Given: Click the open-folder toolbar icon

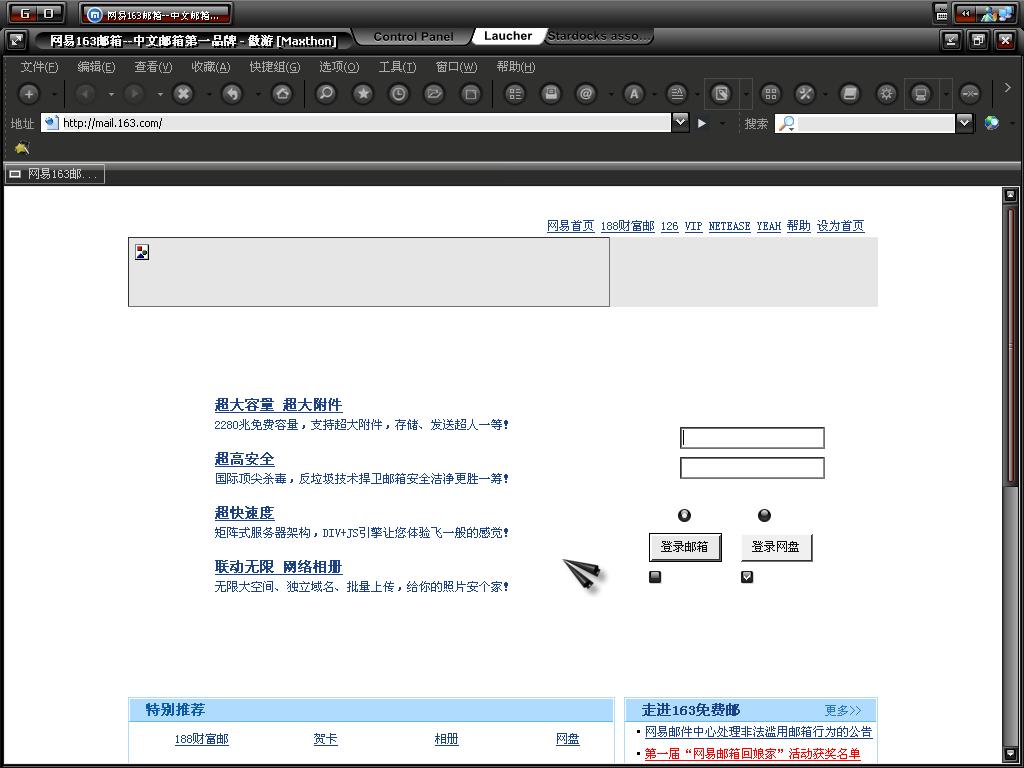Looking at the screenshot, I should pyautogui.click(x=434, y=94).
